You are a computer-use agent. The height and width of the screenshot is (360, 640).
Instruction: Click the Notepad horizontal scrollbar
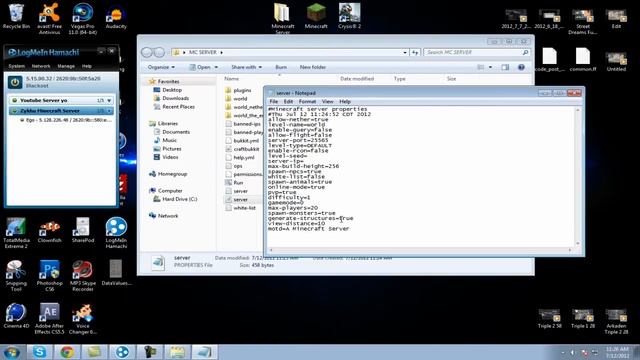[420, 250]
